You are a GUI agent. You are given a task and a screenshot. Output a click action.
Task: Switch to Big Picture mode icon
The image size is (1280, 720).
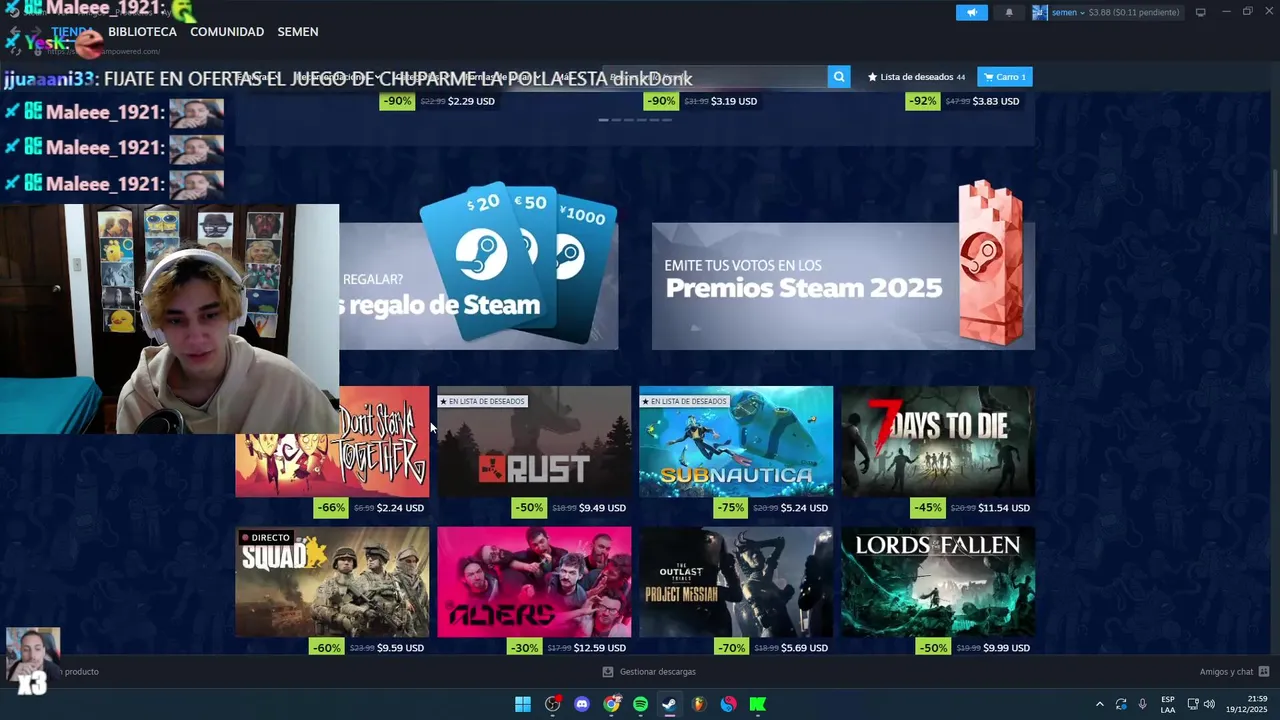pyautogui.click(x=1200, y=12)
